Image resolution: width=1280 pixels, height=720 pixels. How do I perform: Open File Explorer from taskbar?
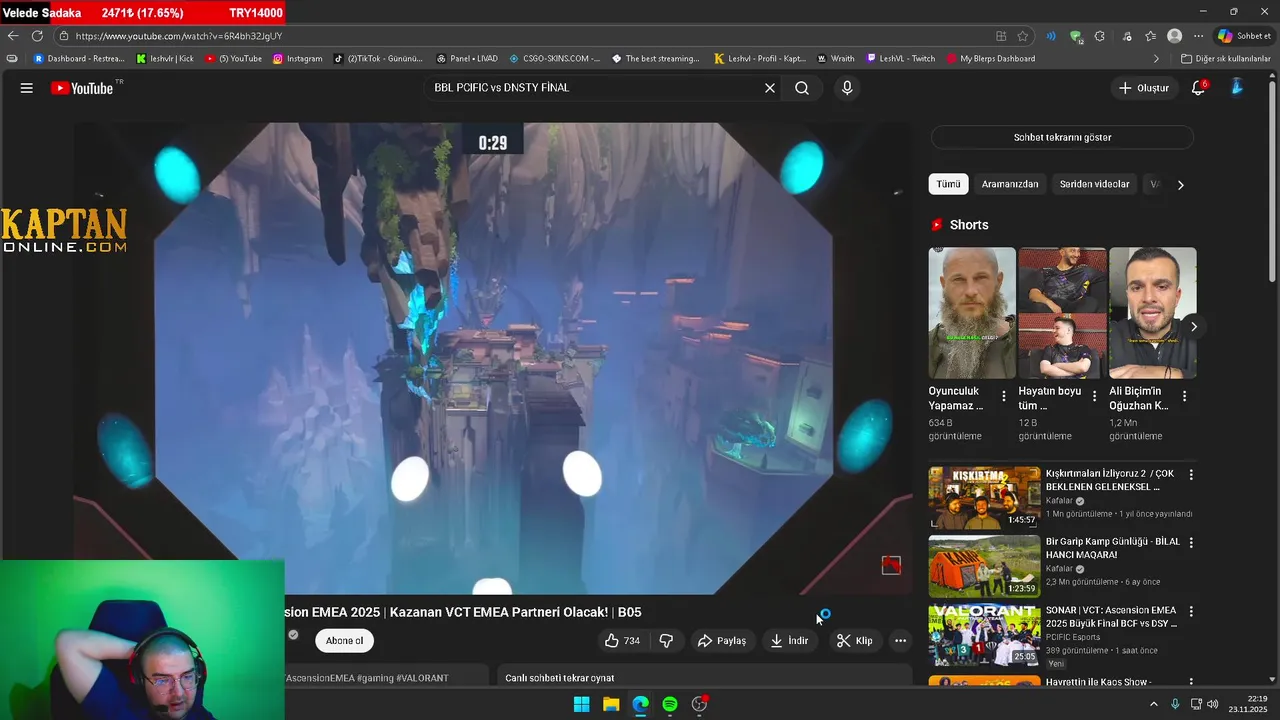[x=611, y=704]
